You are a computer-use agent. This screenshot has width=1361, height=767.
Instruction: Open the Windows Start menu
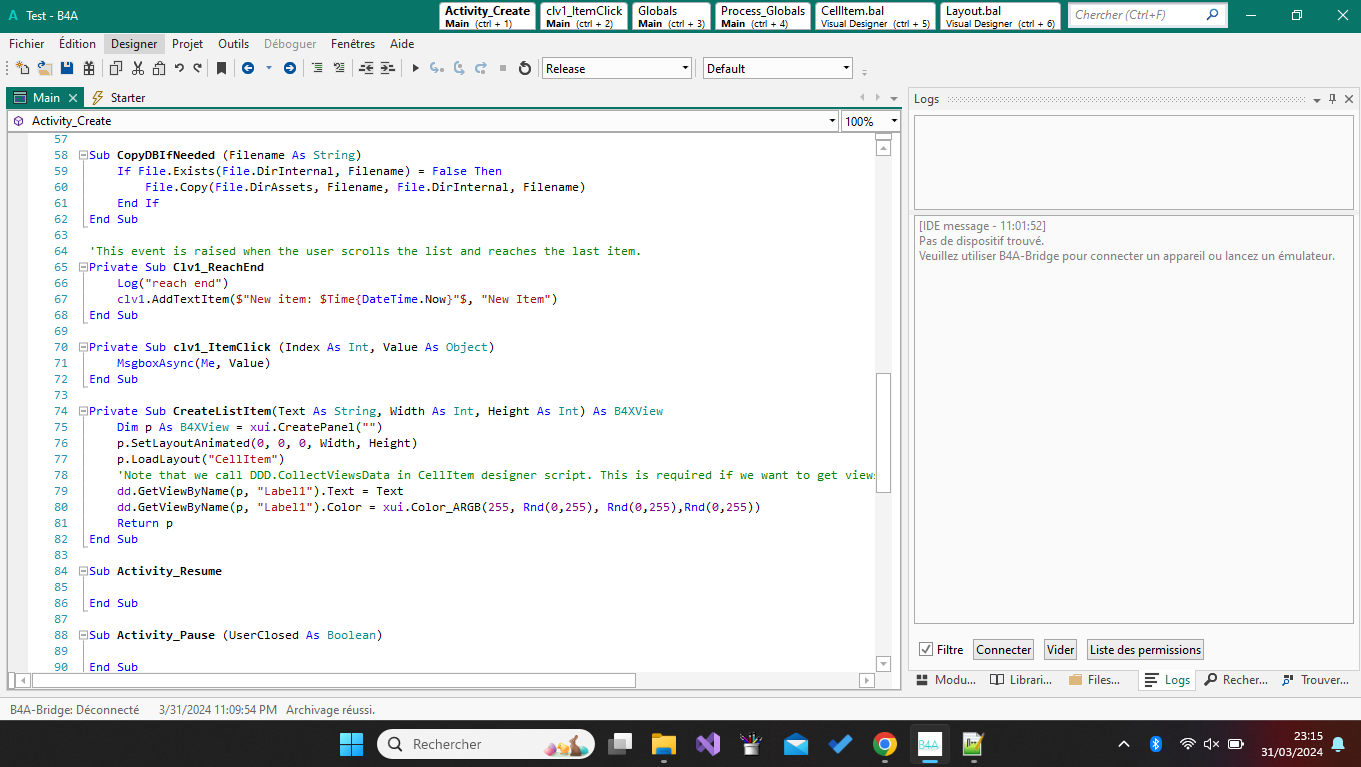point(352,744)
